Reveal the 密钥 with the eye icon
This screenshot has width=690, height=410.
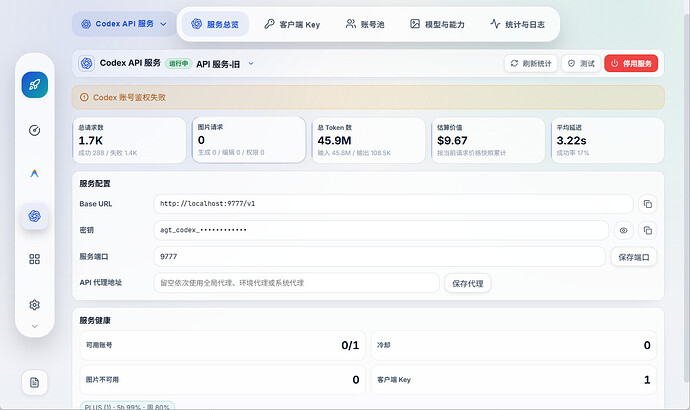point(624,231)
